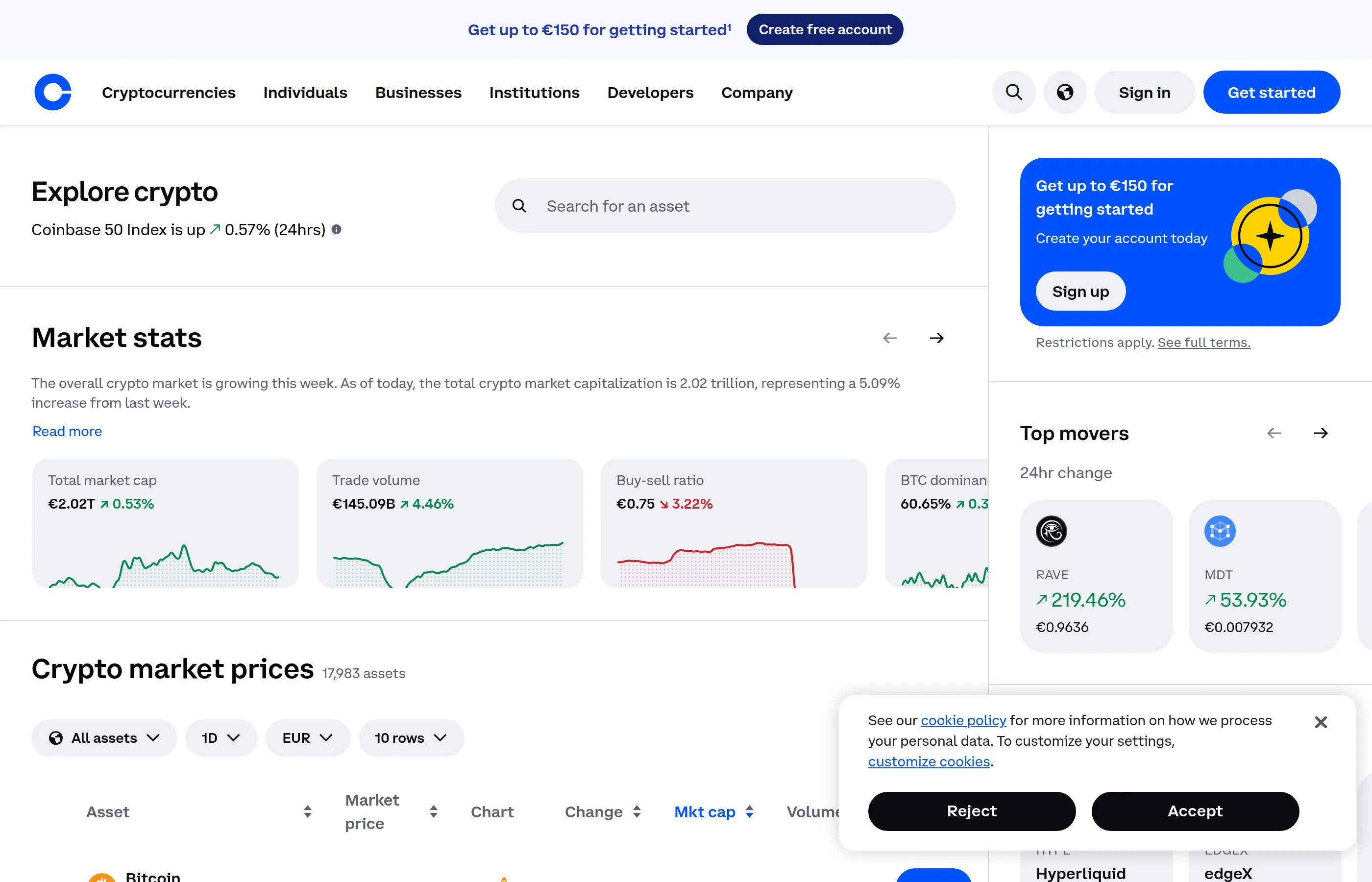
Task: Open the customize cookies link
Action: click(x=929, y=762)
